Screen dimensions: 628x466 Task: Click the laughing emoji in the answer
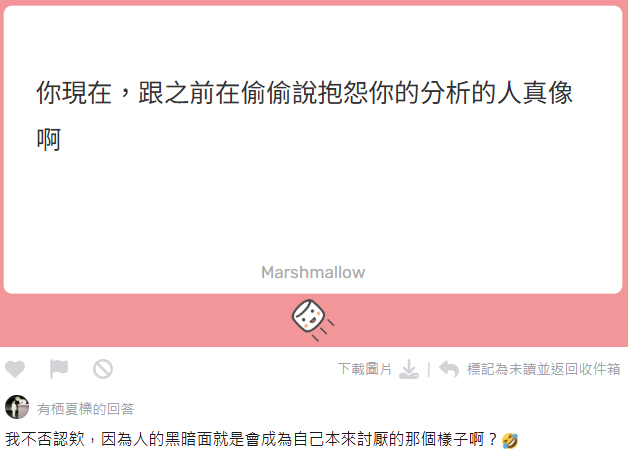pos(509,440)
